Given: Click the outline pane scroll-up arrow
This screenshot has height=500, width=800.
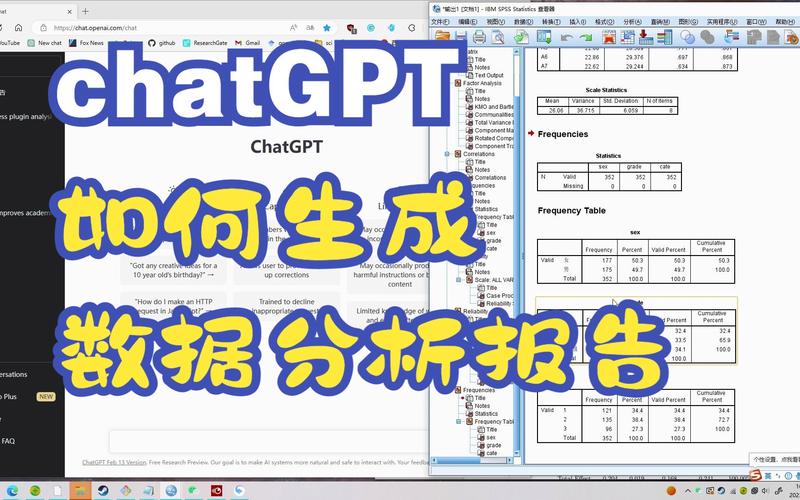Looking at the screenshot, I should point(516,52).
